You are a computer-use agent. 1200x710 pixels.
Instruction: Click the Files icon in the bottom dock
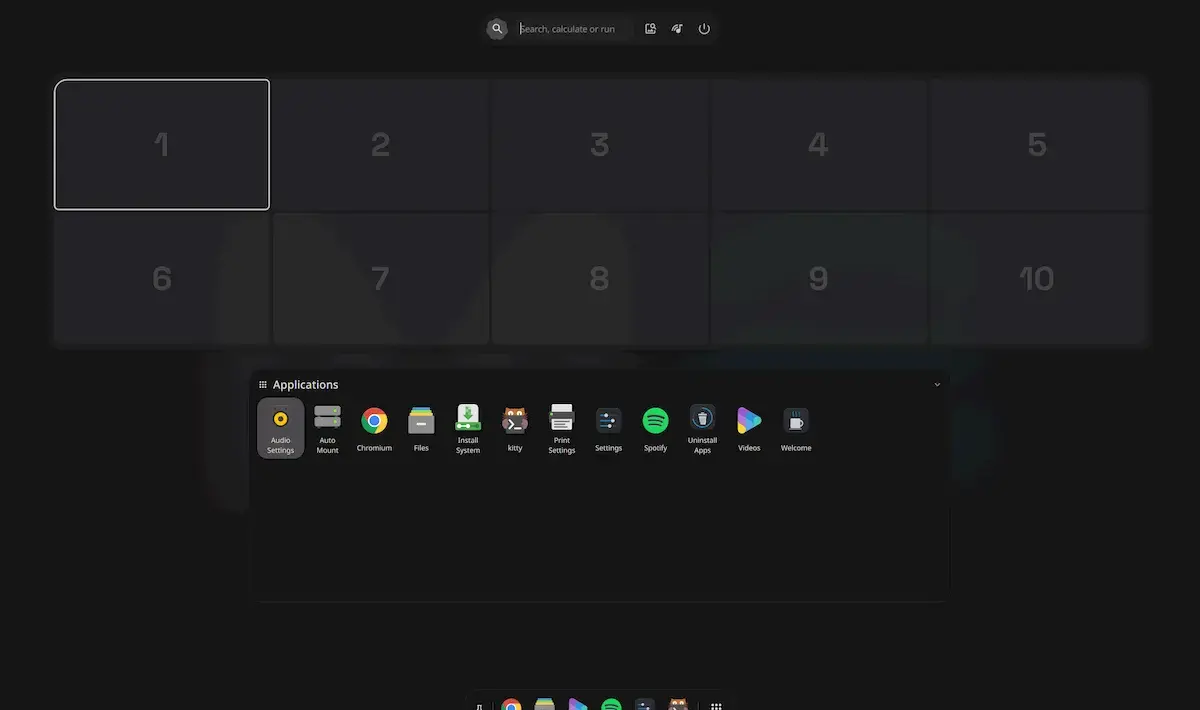click(544, 704)
